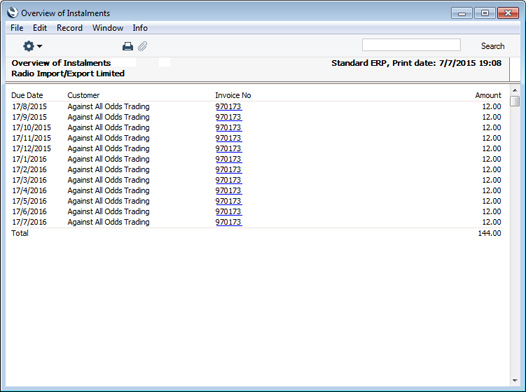The height and width of the screenshot is (392, 526).
Task: Open the gear operations menu
Action: pyautogui.click(x=32, y=46)
